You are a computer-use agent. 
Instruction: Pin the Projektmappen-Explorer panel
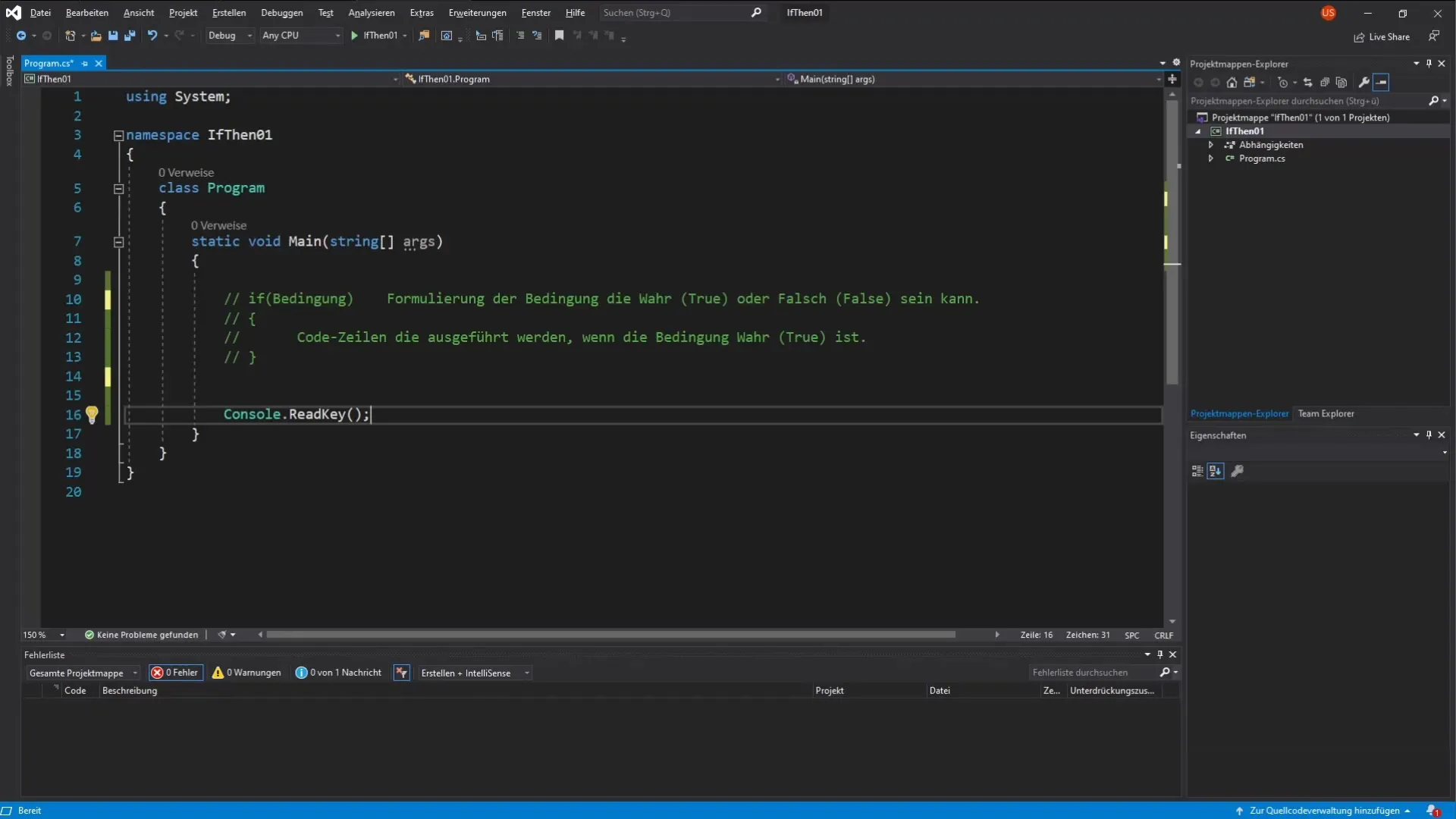click(1429, 64)
